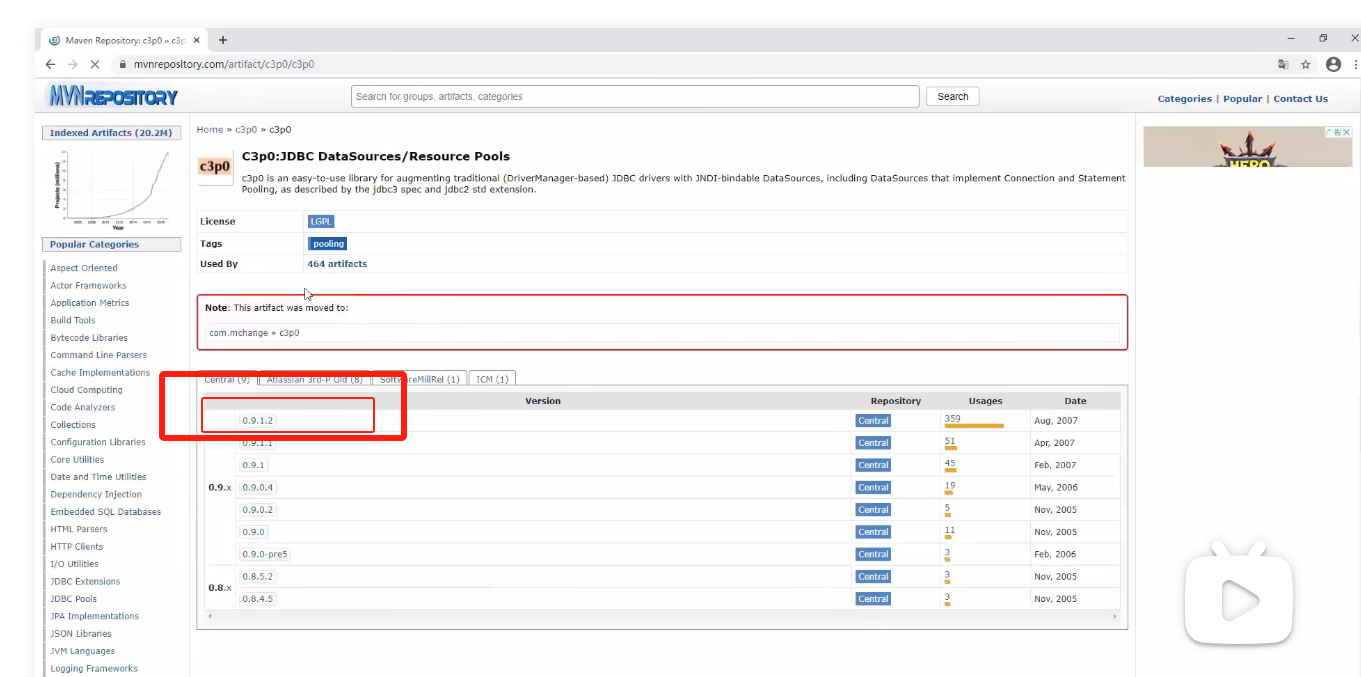Click the Search button
Screen dimensions: 1361x677
(x=953, y=97)
